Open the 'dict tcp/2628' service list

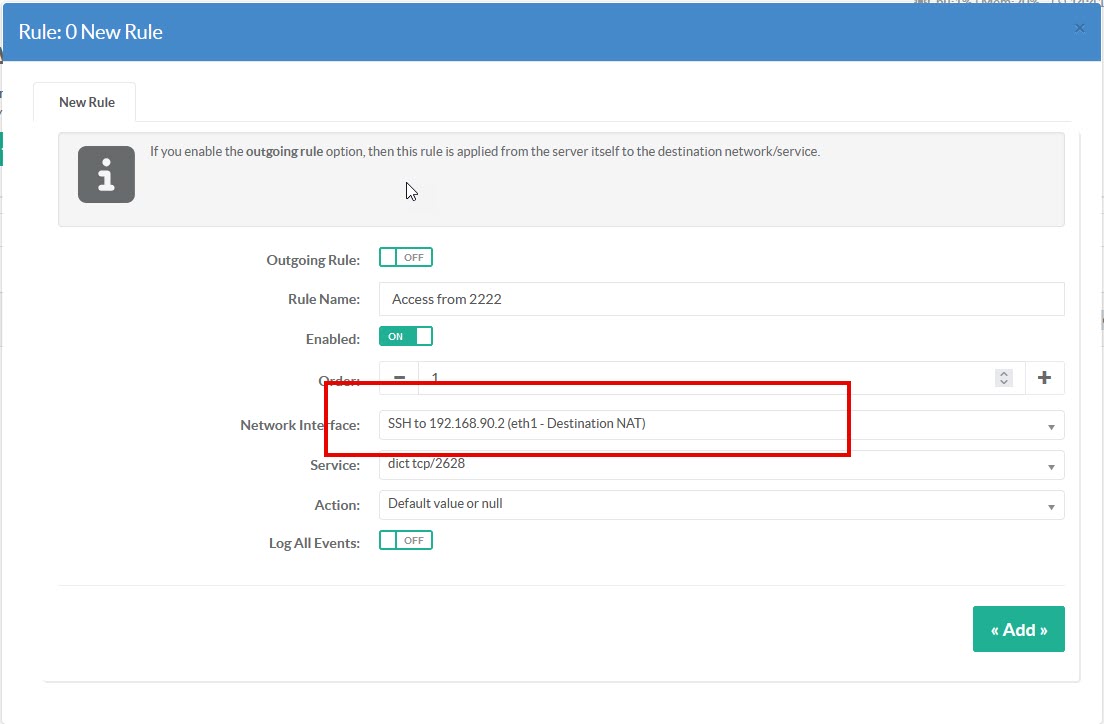pos(700,465)
